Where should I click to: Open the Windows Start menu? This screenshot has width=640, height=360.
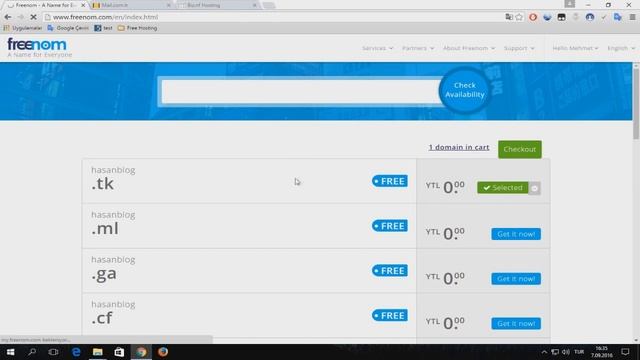(11, 352)
